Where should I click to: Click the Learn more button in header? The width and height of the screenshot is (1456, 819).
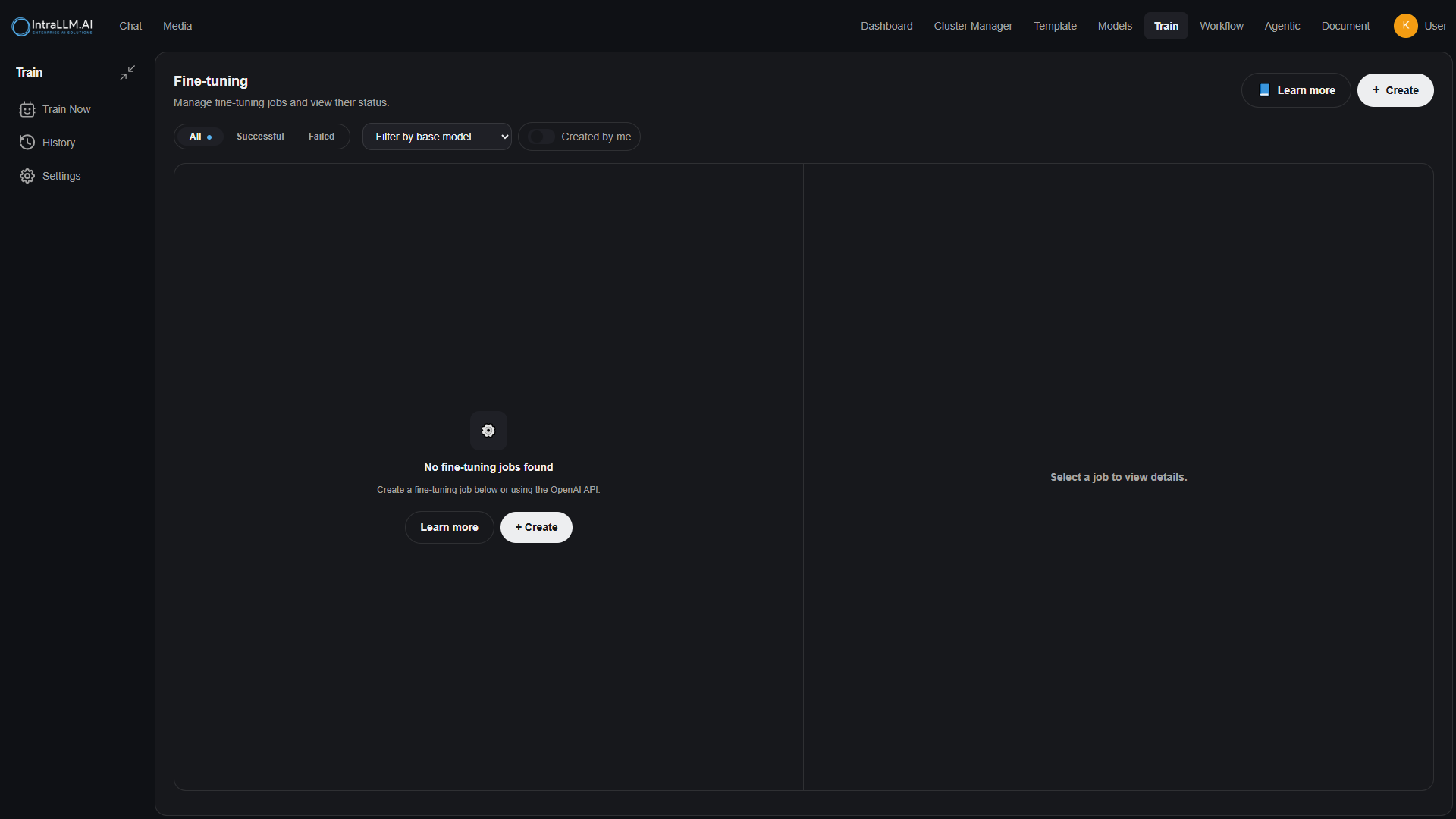point(1296,90)
